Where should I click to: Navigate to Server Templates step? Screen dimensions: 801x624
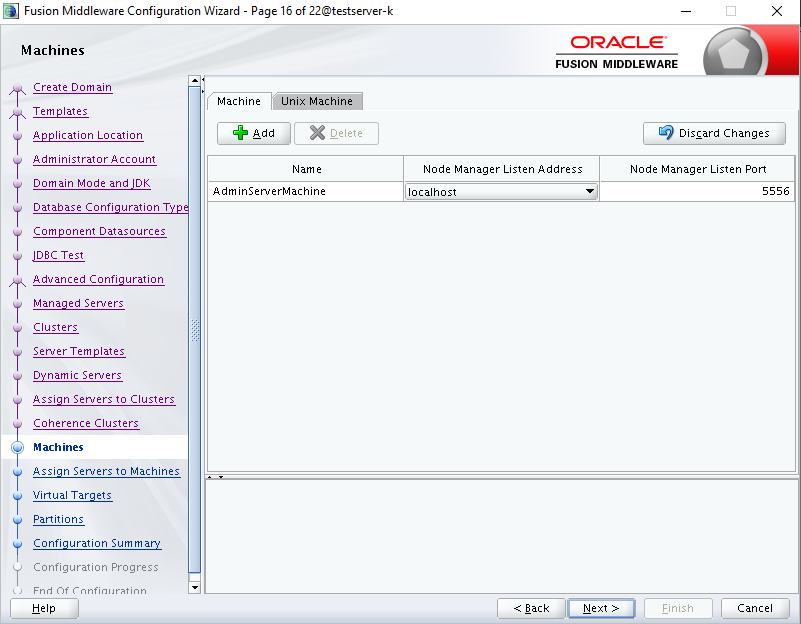click(79, 351)
